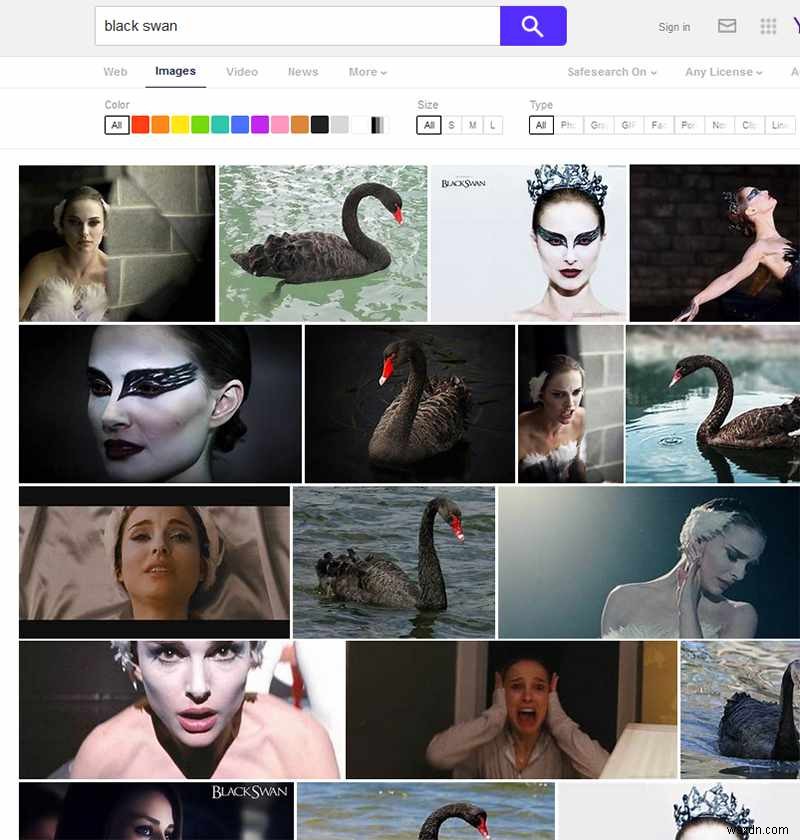Click the magnifying glass search icon
This screenshot has height=840, width=800.
point(532,25)
